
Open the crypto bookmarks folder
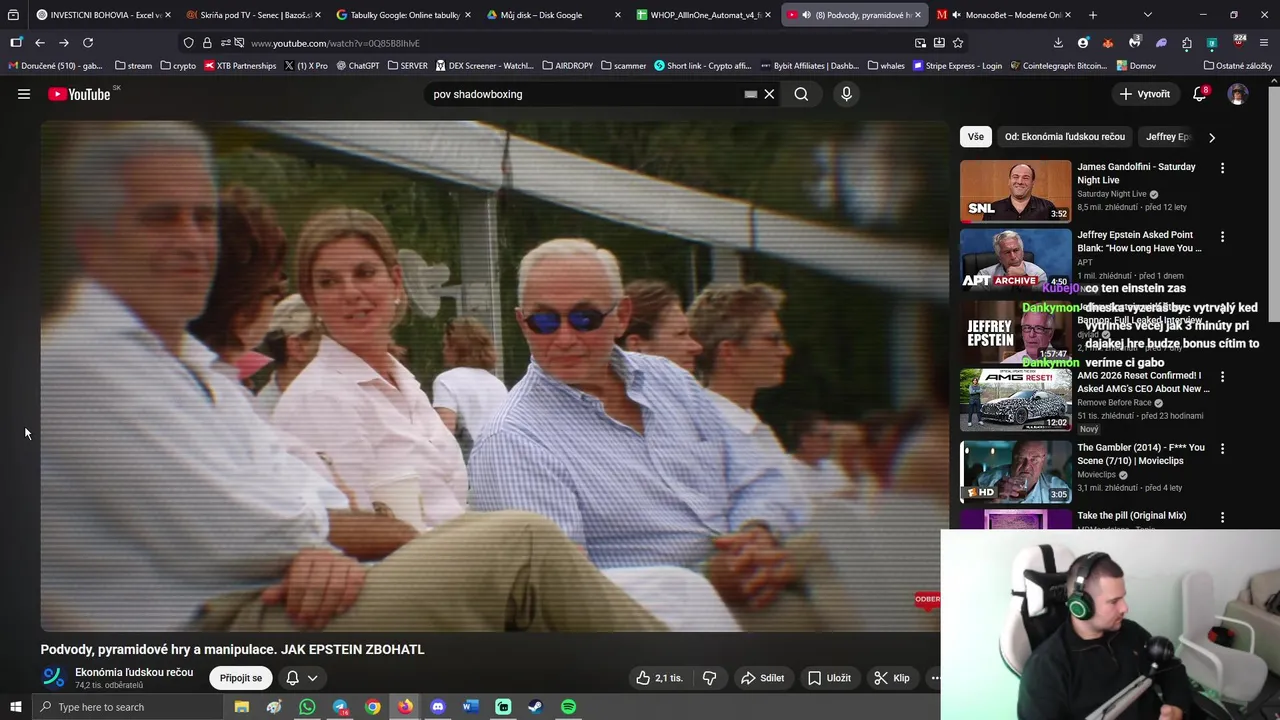tap(178, 65)
